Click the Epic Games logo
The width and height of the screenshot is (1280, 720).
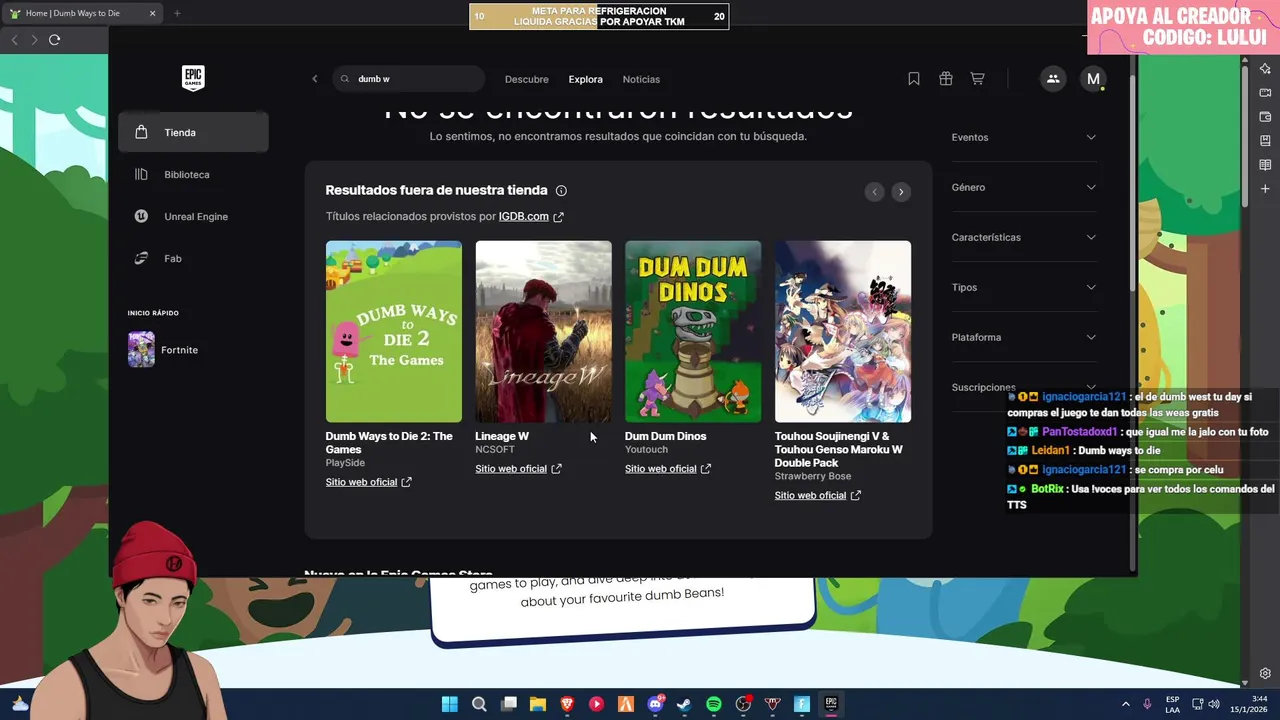point(193,78)
